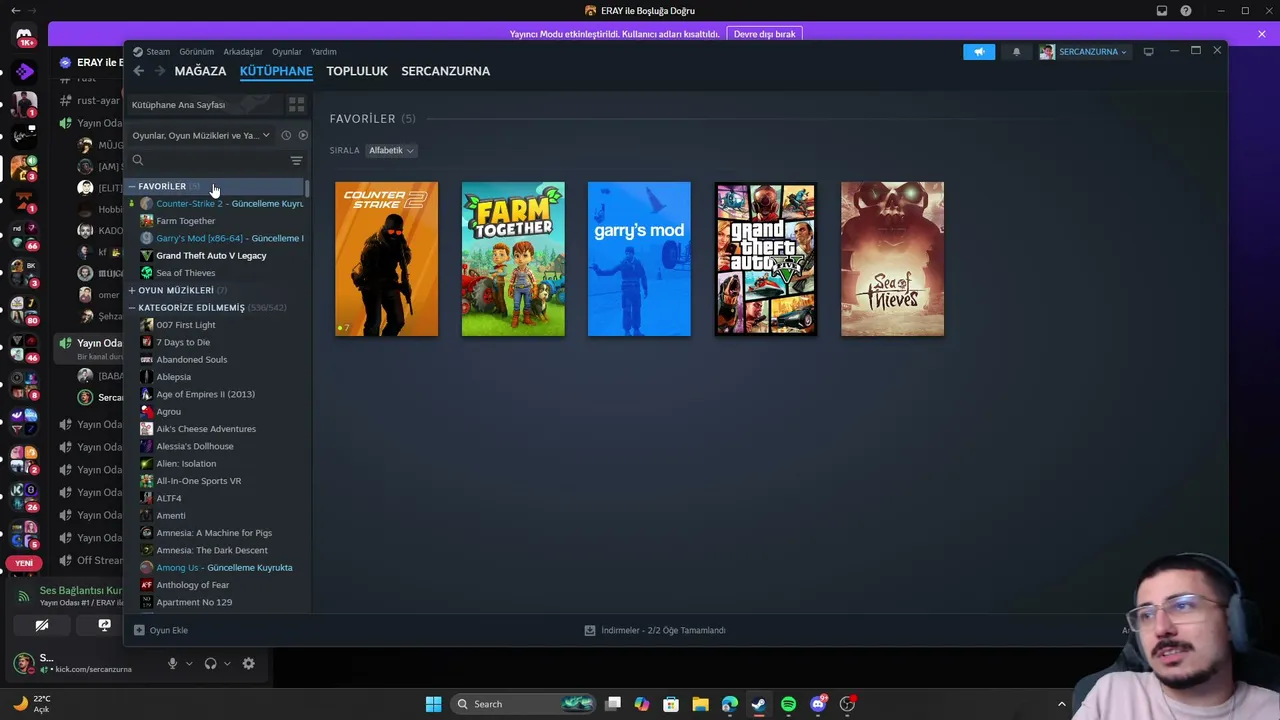Toggle Discord camera off button
This screenshot has height=720, width=1280.
42,625
